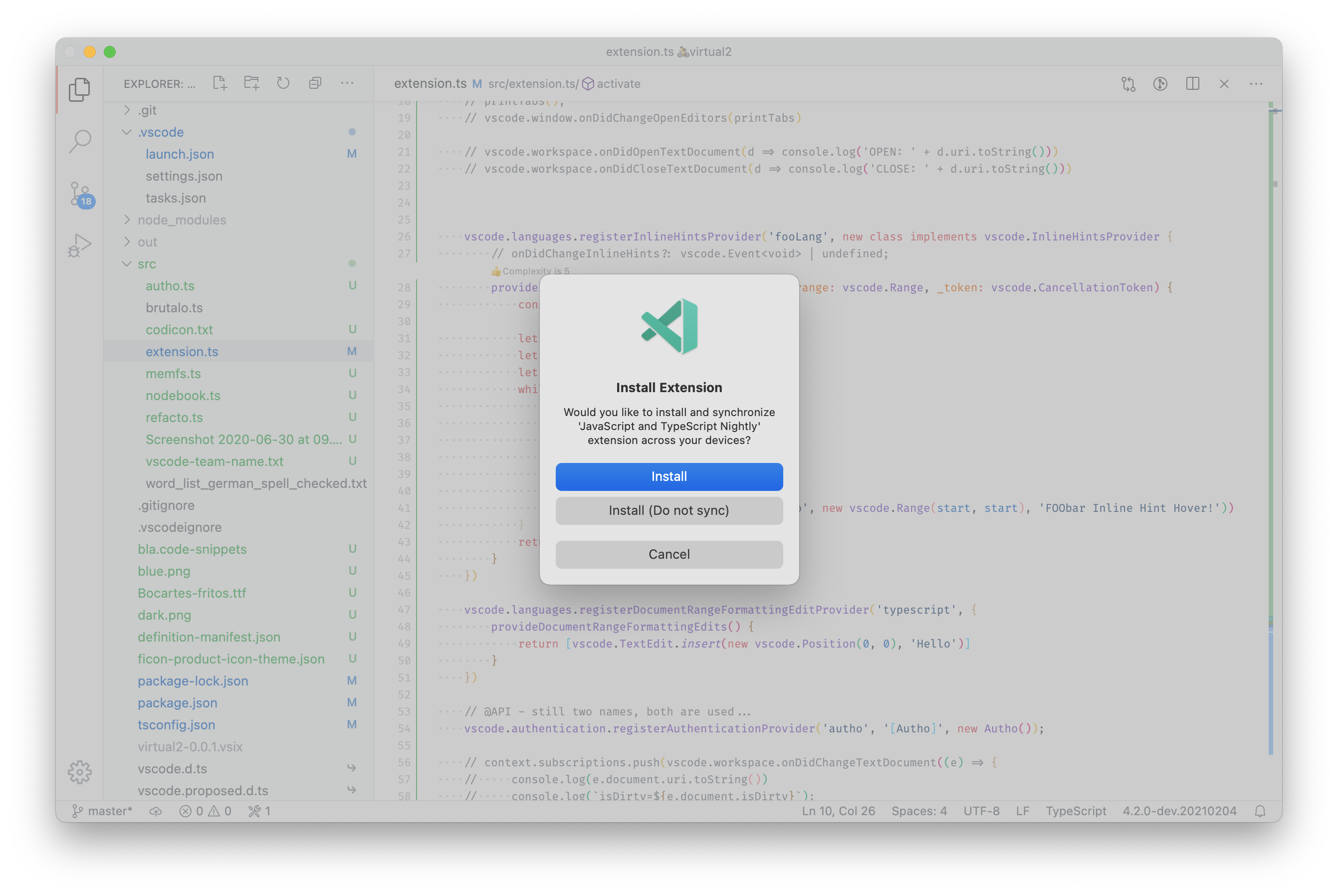Click the blue Install button
Viewport: 1338px width, 896px height.
[669, 476]
